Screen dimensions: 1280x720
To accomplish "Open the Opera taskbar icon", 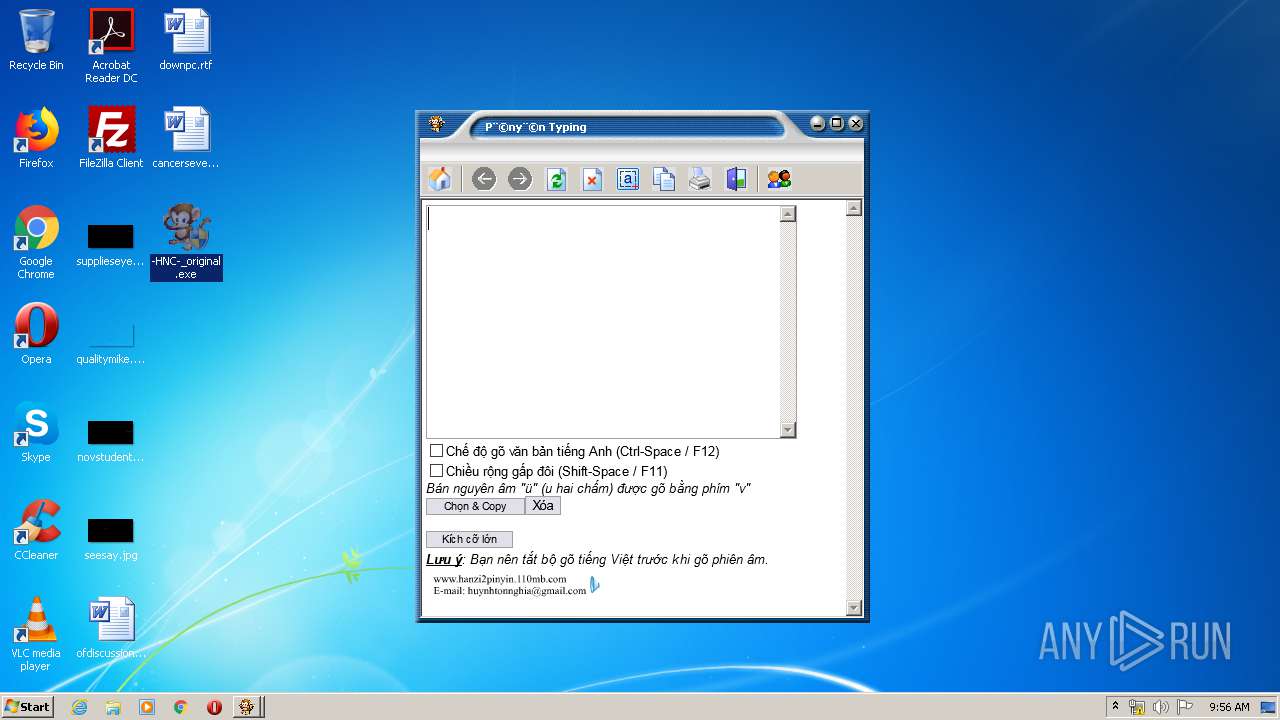I will coord(214,707).
